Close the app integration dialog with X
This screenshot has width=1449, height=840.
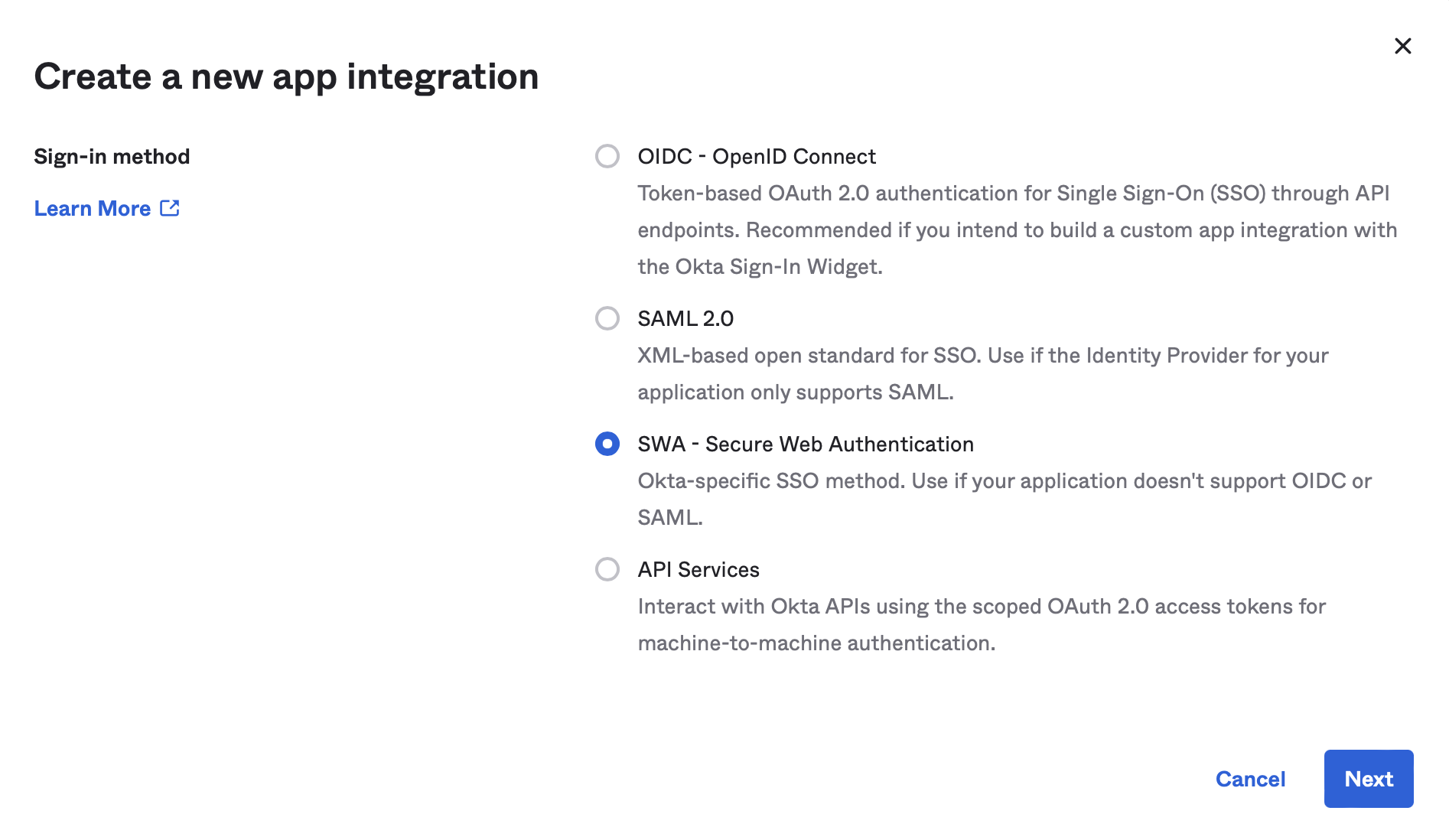[x=1402, y=46]
